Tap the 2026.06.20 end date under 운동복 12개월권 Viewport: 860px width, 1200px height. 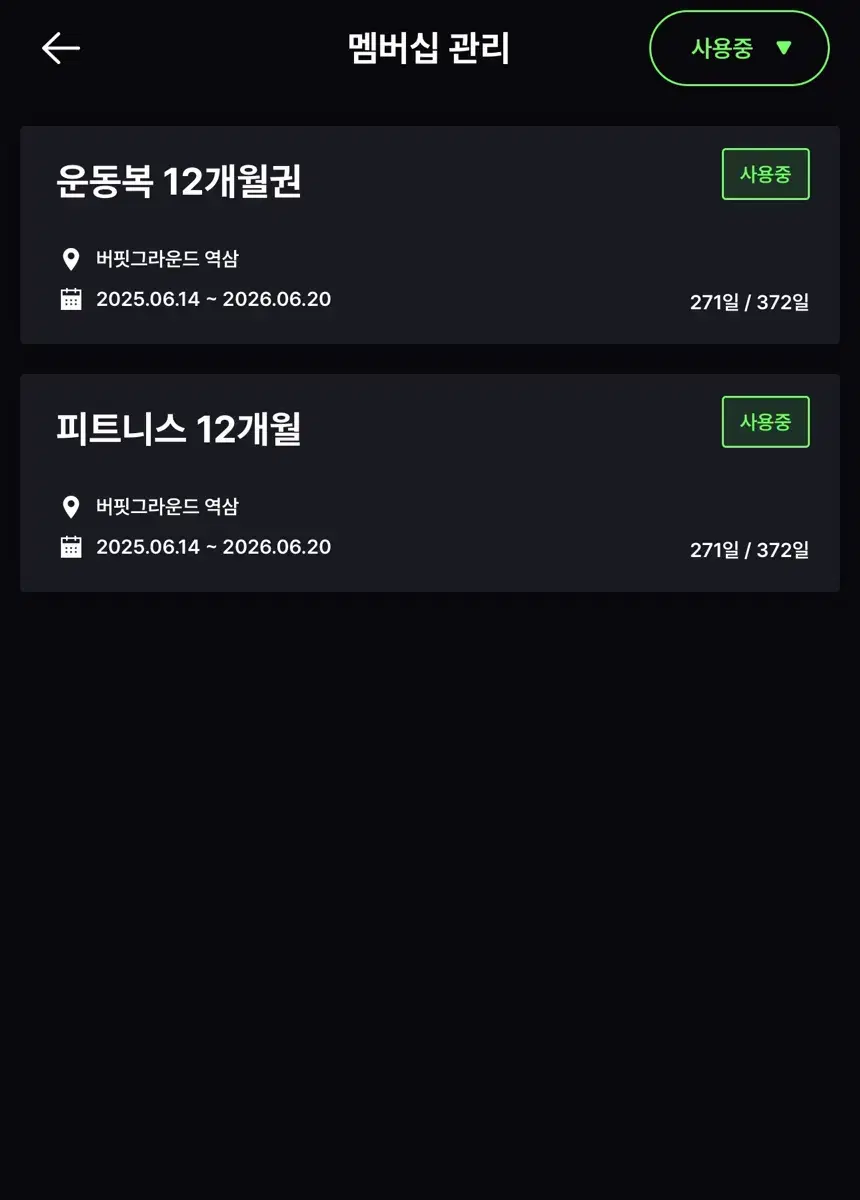277,299
